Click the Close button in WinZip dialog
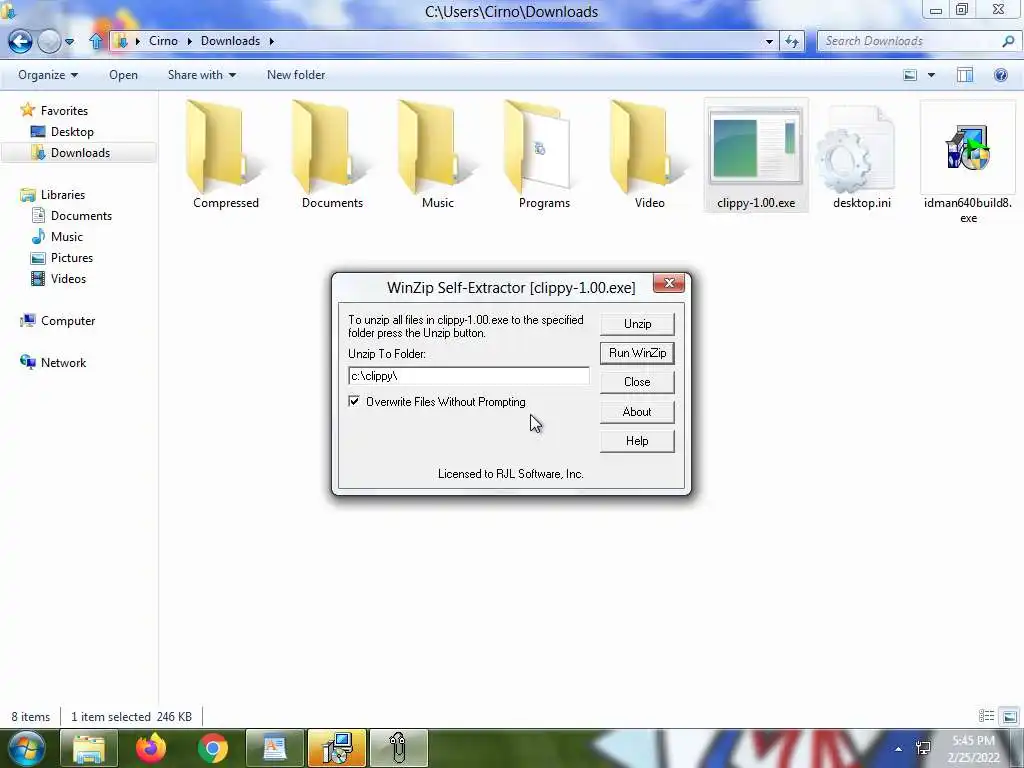This screenshot has height=768, width=1024. [637, 382]
